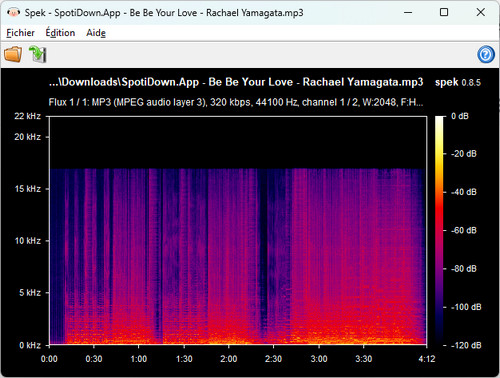Open a file with the folder icon
The width and height of the screenshot is (500, 378).
coord(13,54)
